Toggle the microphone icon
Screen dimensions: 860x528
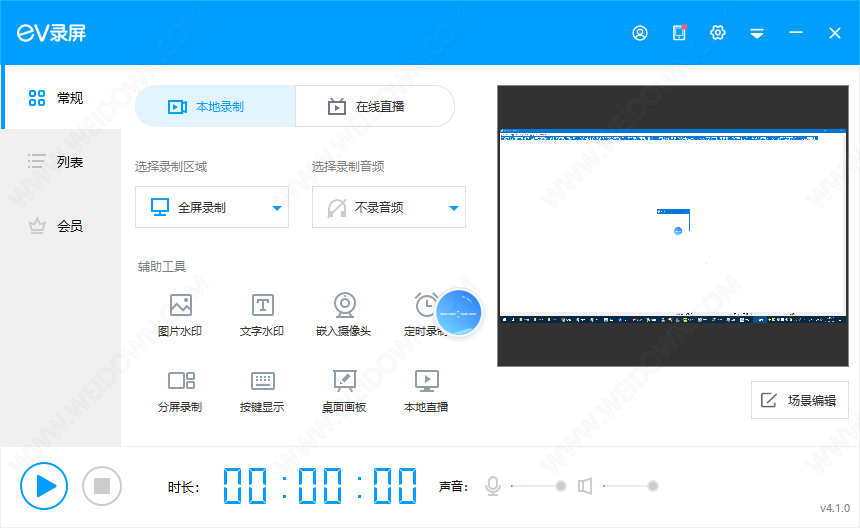tap(493, 486)
